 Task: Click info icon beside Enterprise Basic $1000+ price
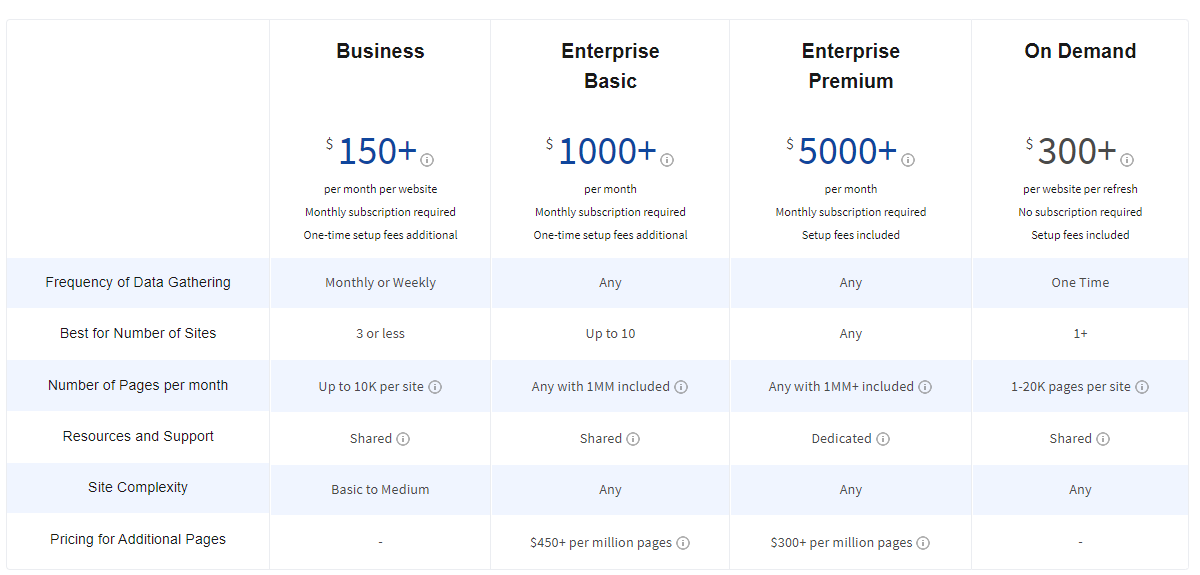[667, 160]
